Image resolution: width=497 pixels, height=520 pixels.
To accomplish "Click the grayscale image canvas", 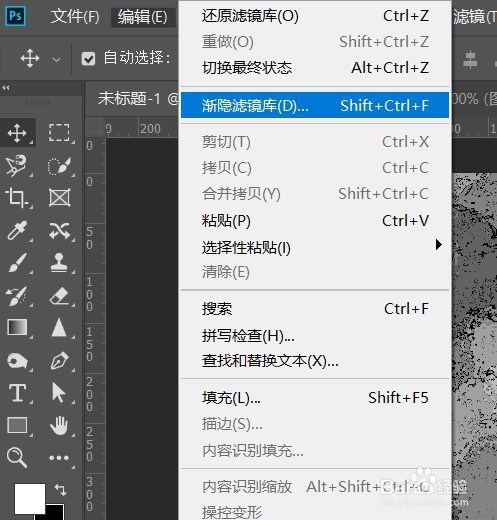I will [474, 346].
